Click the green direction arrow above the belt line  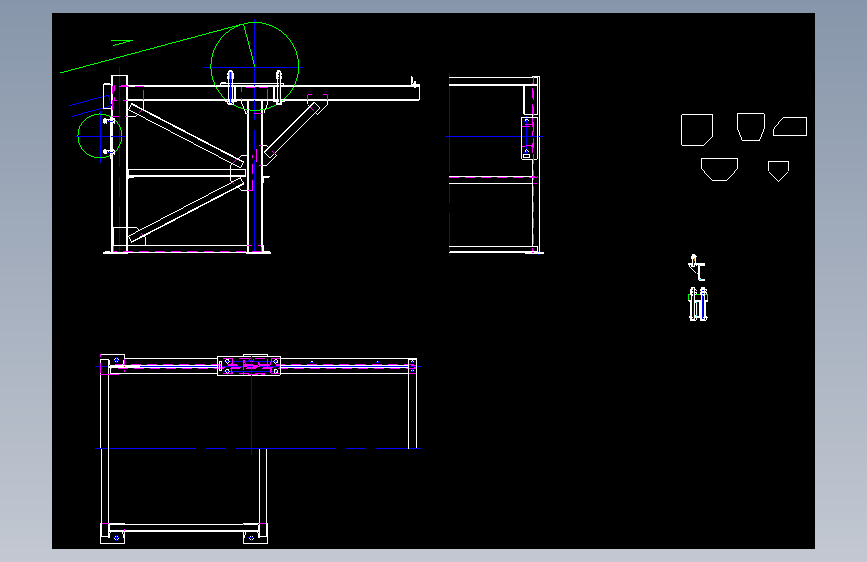122,42
